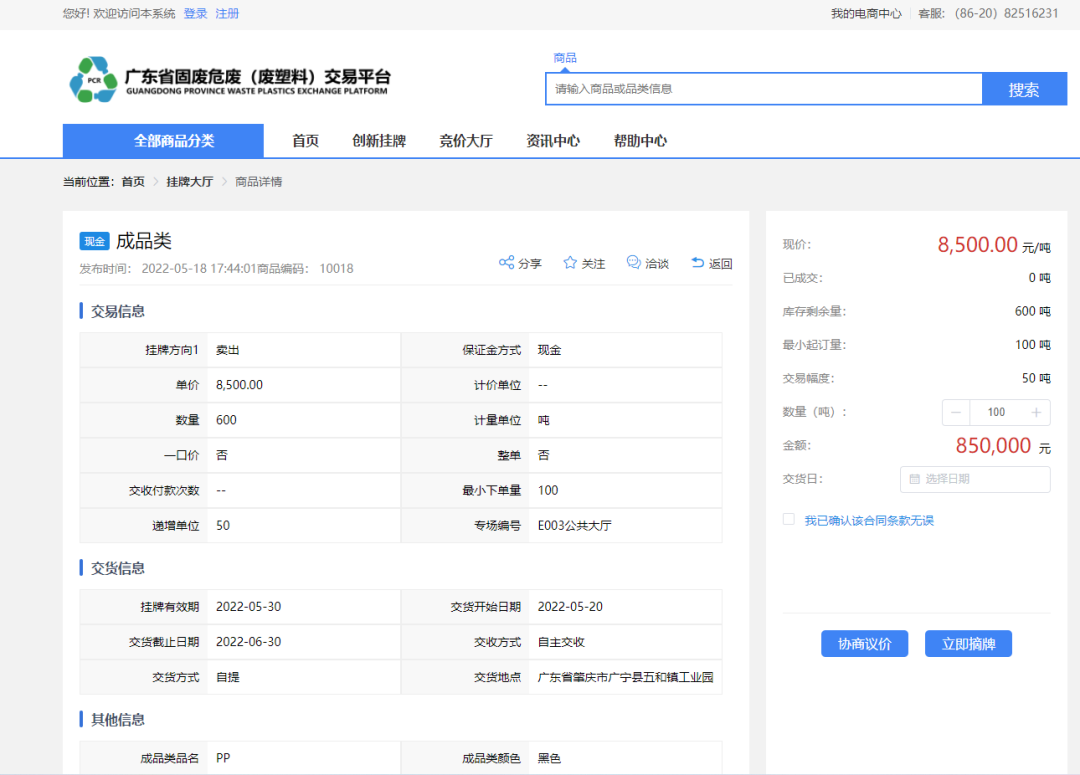
Task: Open 竞价大厅 navigation tab
Action: click(x=466, y=141)
